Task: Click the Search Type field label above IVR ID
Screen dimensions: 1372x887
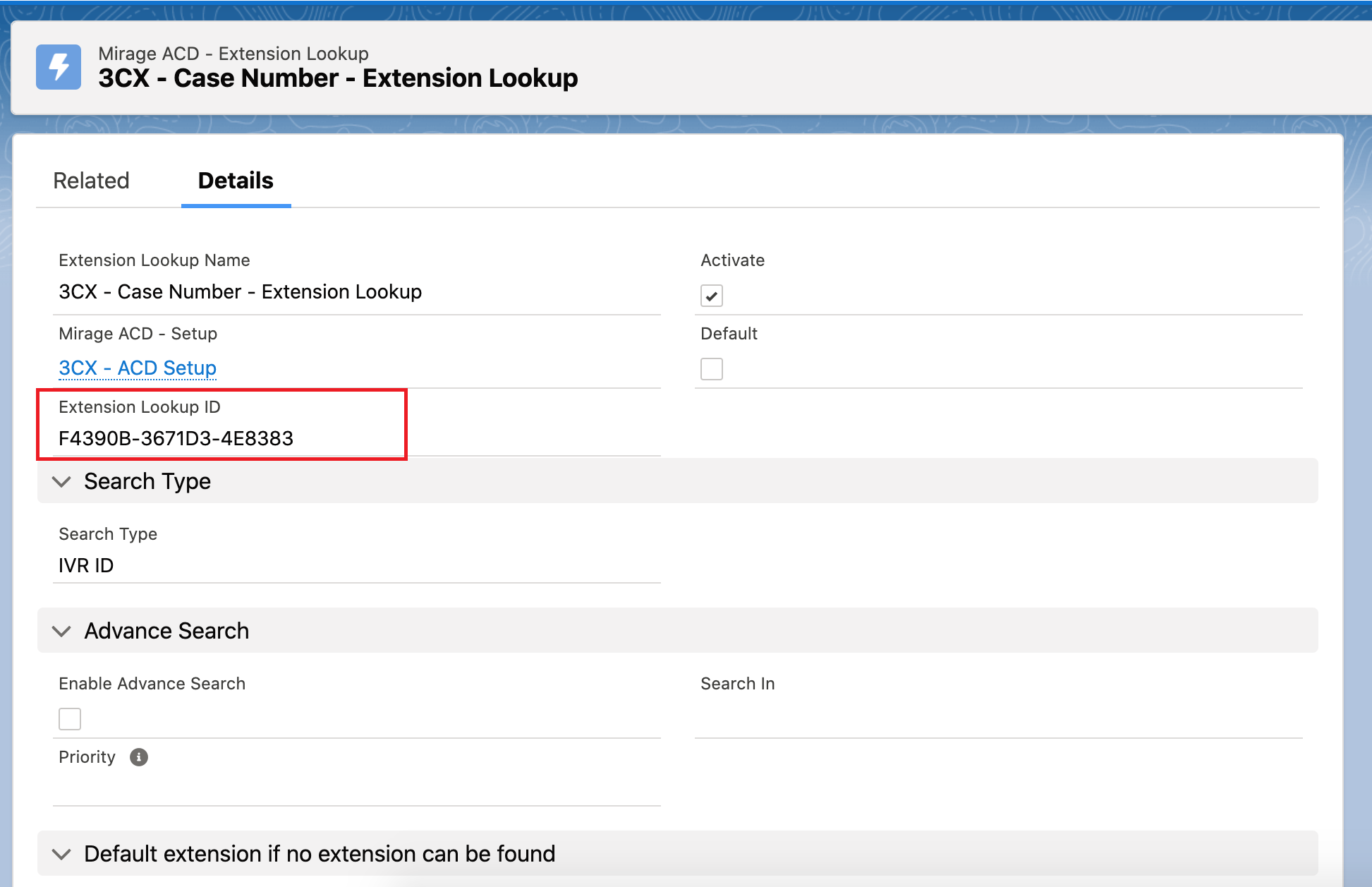Action: click(108, 534)
